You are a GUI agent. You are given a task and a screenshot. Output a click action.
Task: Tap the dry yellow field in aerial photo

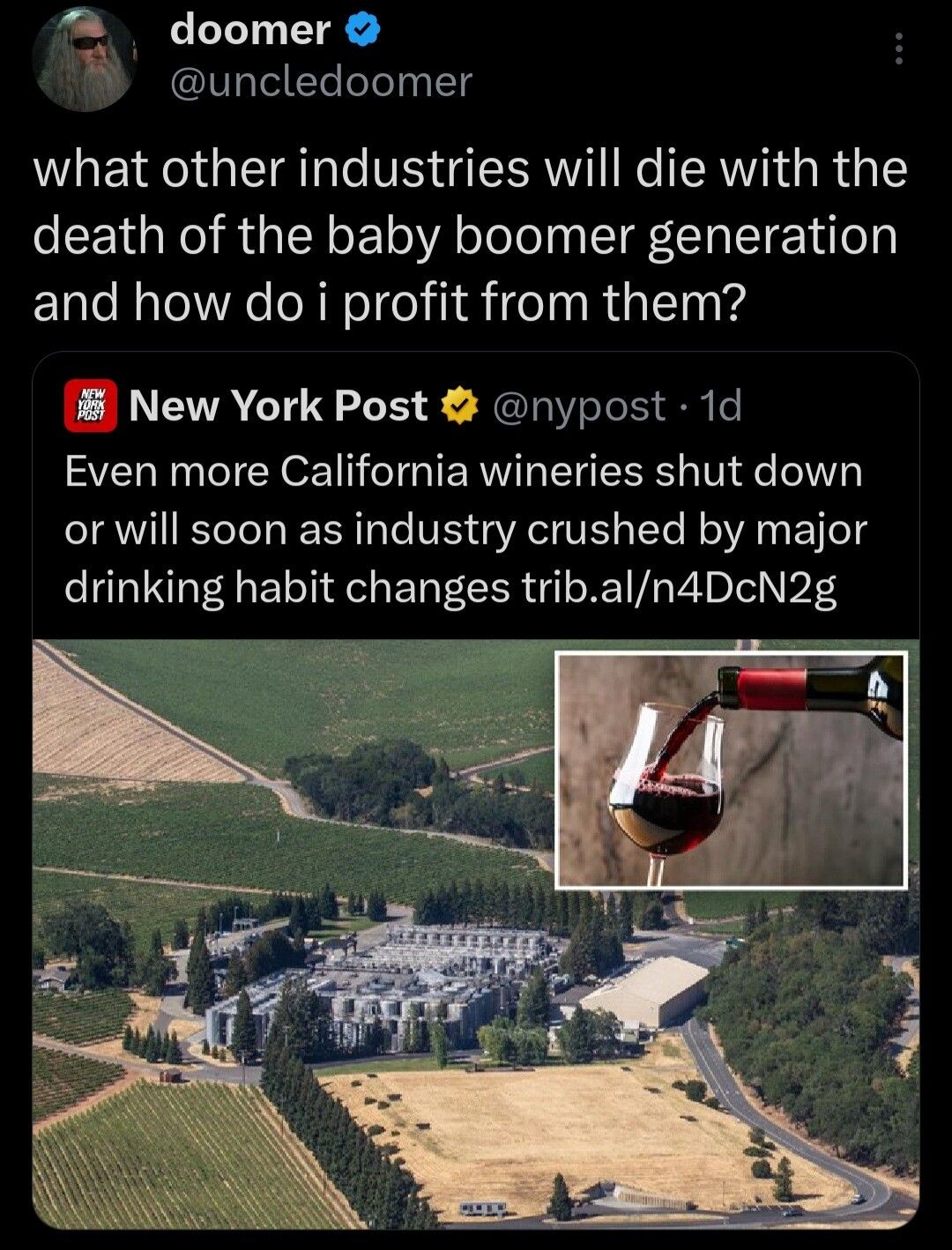tap(529, 1128)
